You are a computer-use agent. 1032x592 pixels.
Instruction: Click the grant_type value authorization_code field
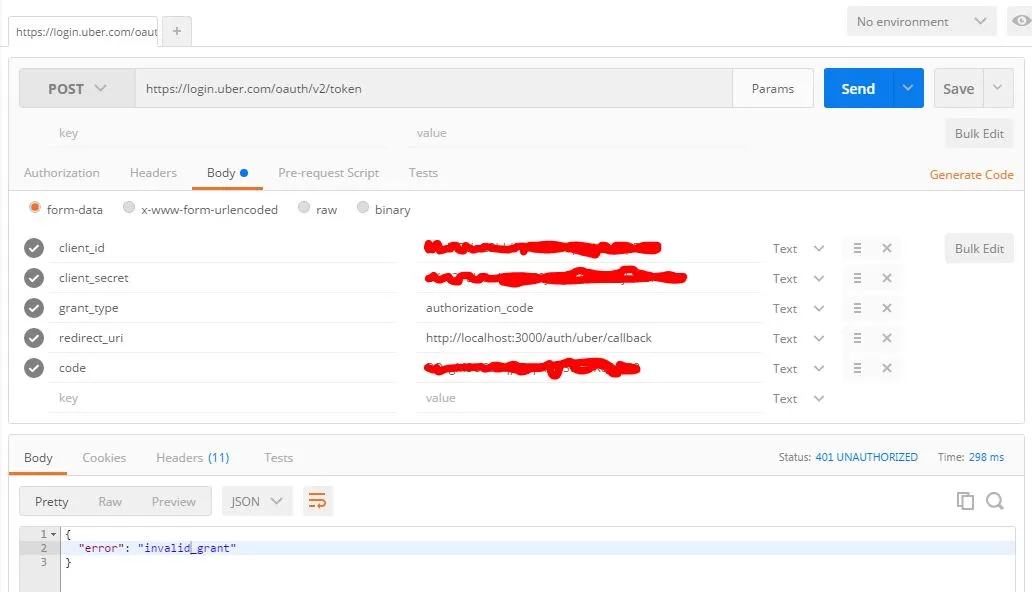(589, 308)
